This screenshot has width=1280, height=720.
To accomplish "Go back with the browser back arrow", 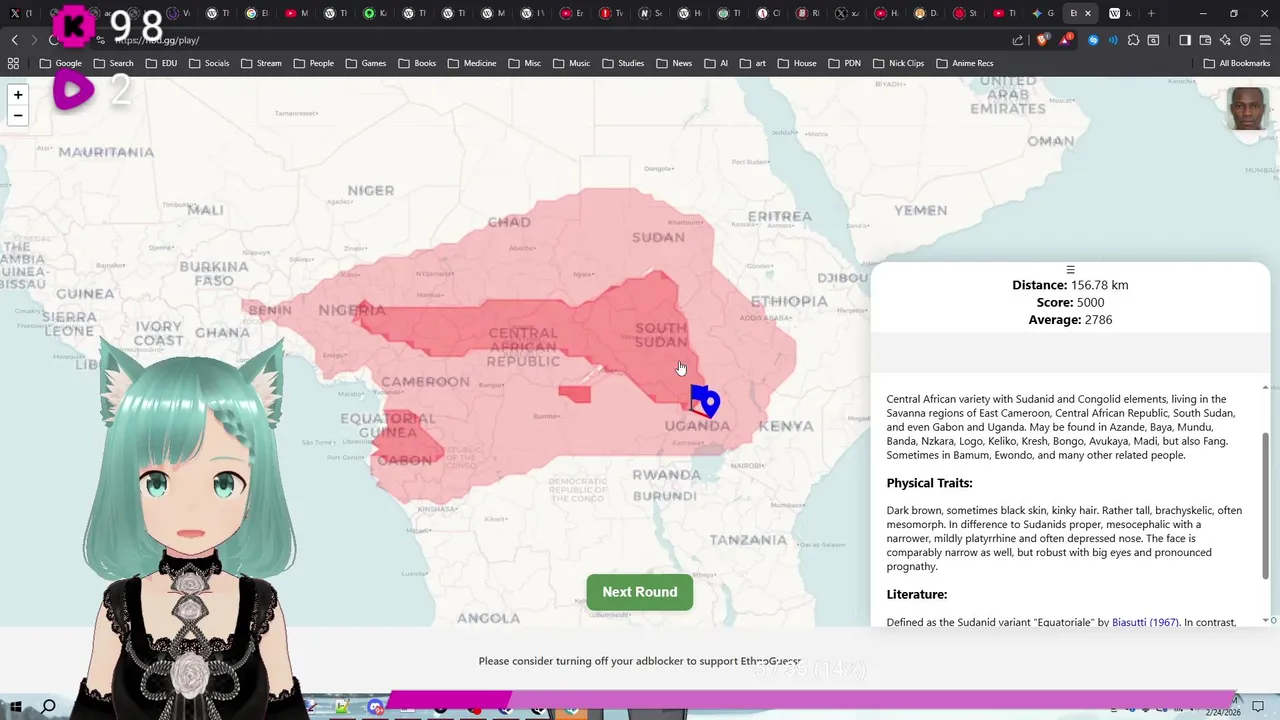I will [x=14, y=40].
